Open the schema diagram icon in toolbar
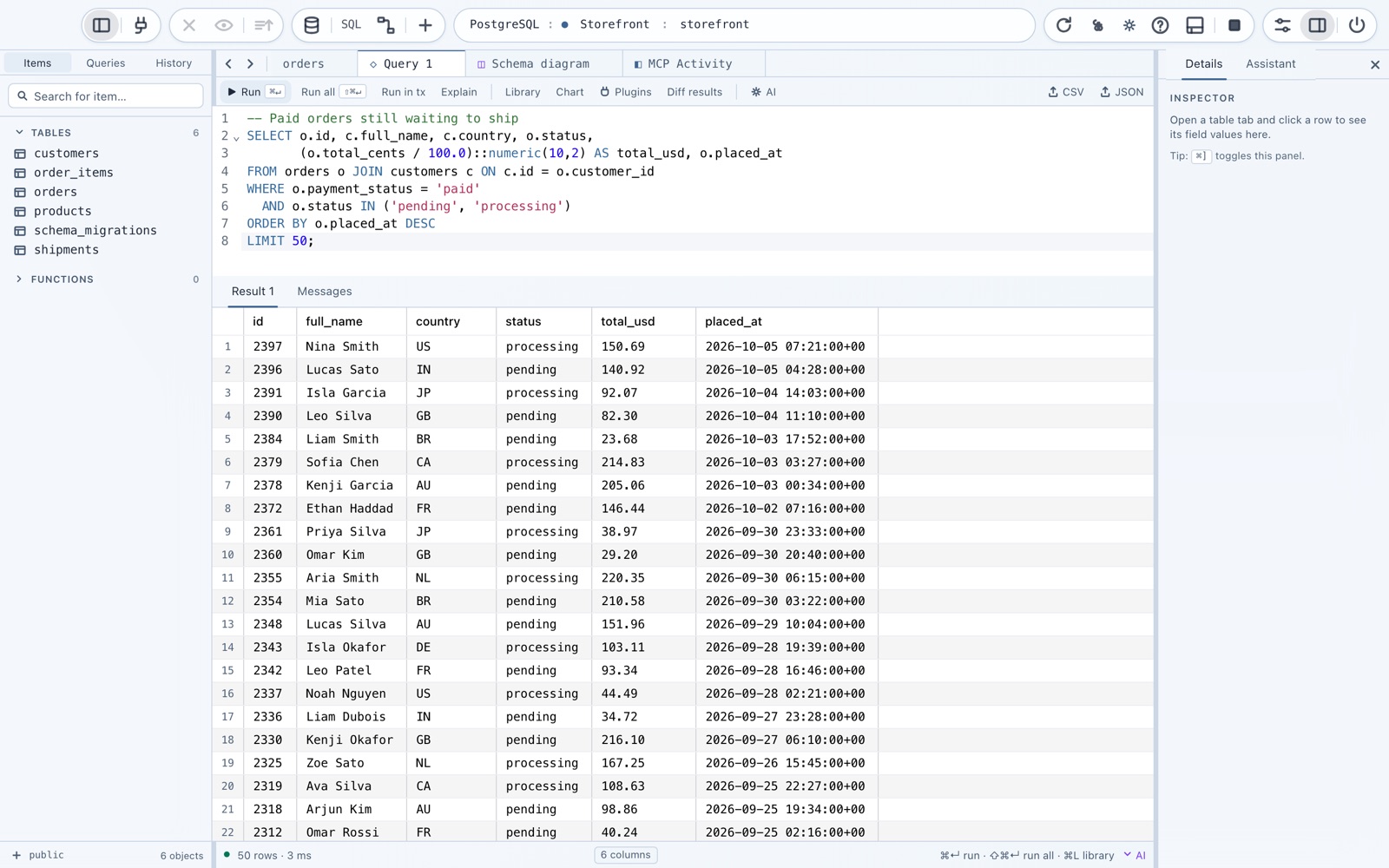 (386, 25)
